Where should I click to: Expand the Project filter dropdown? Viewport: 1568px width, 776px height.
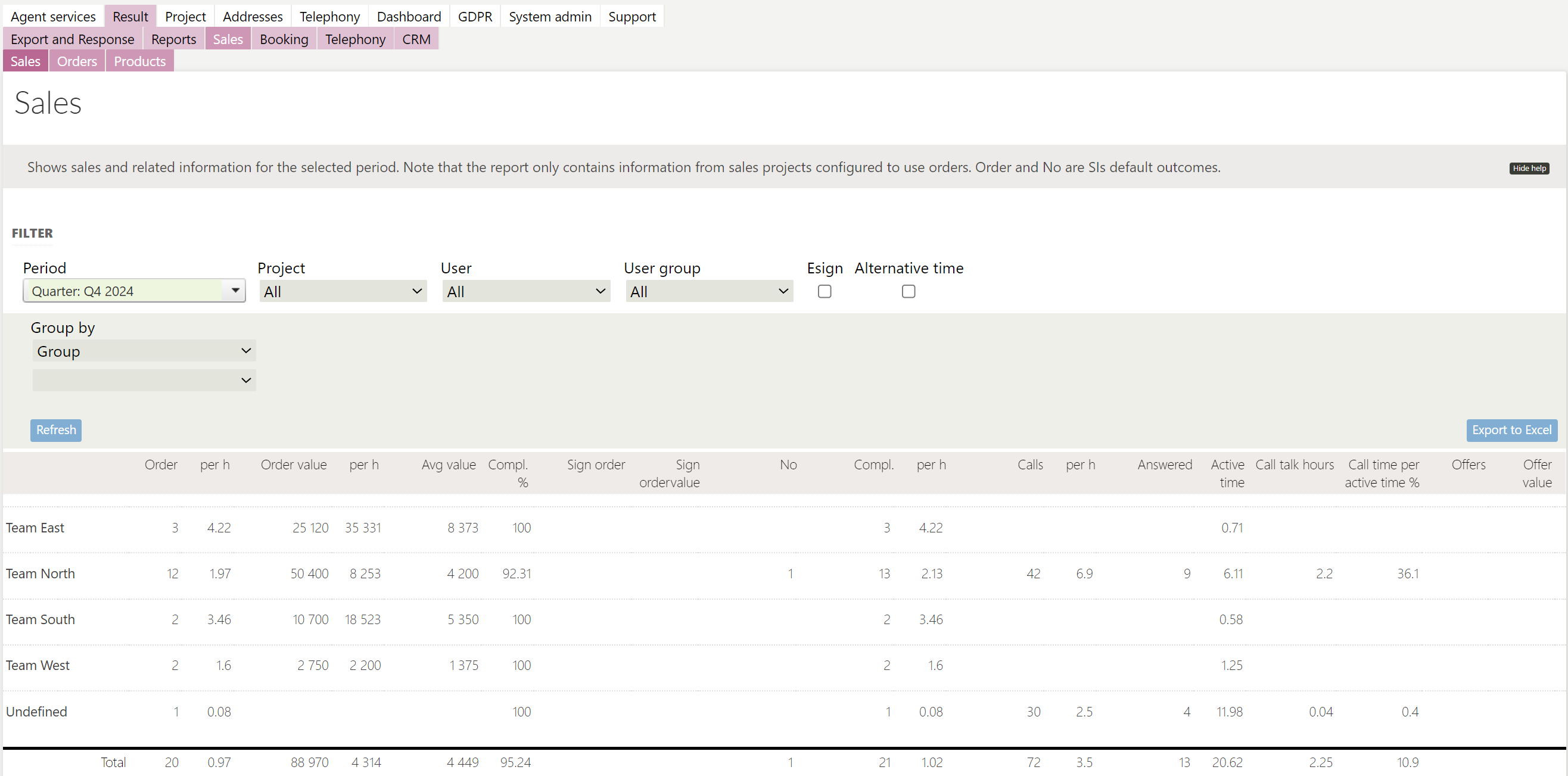[343, 292]
